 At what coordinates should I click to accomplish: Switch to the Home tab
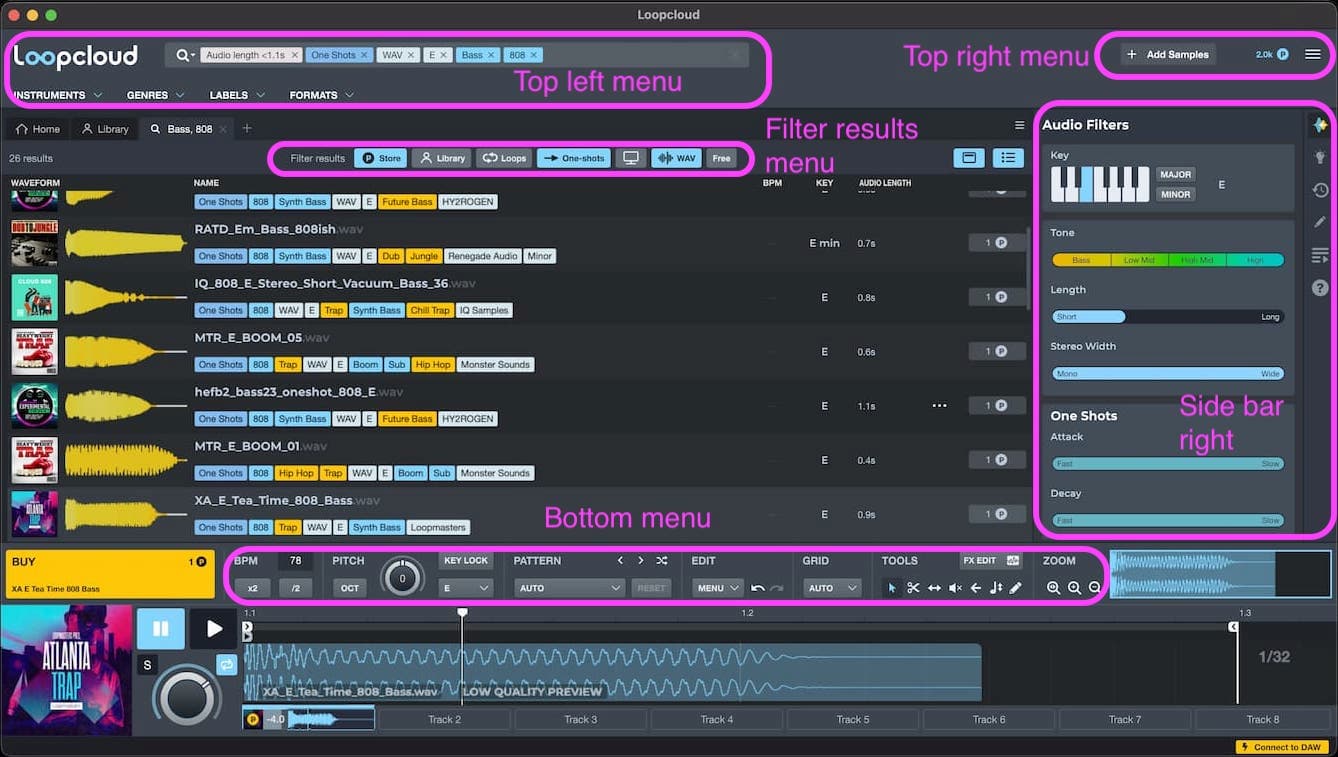[x=37, y=129]
